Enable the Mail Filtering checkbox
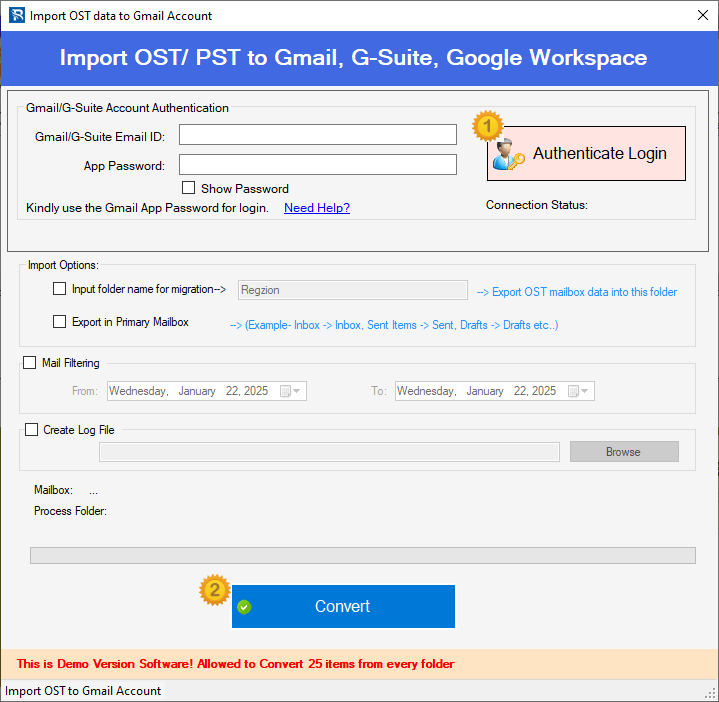The height and width of the screenshot is (702, 719). pos(29,363)
